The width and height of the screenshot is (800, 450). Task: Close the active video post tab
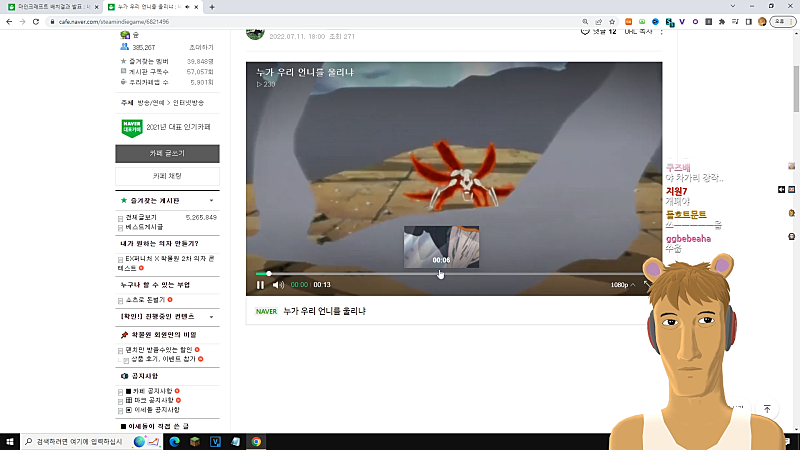[x=196, y=7]
